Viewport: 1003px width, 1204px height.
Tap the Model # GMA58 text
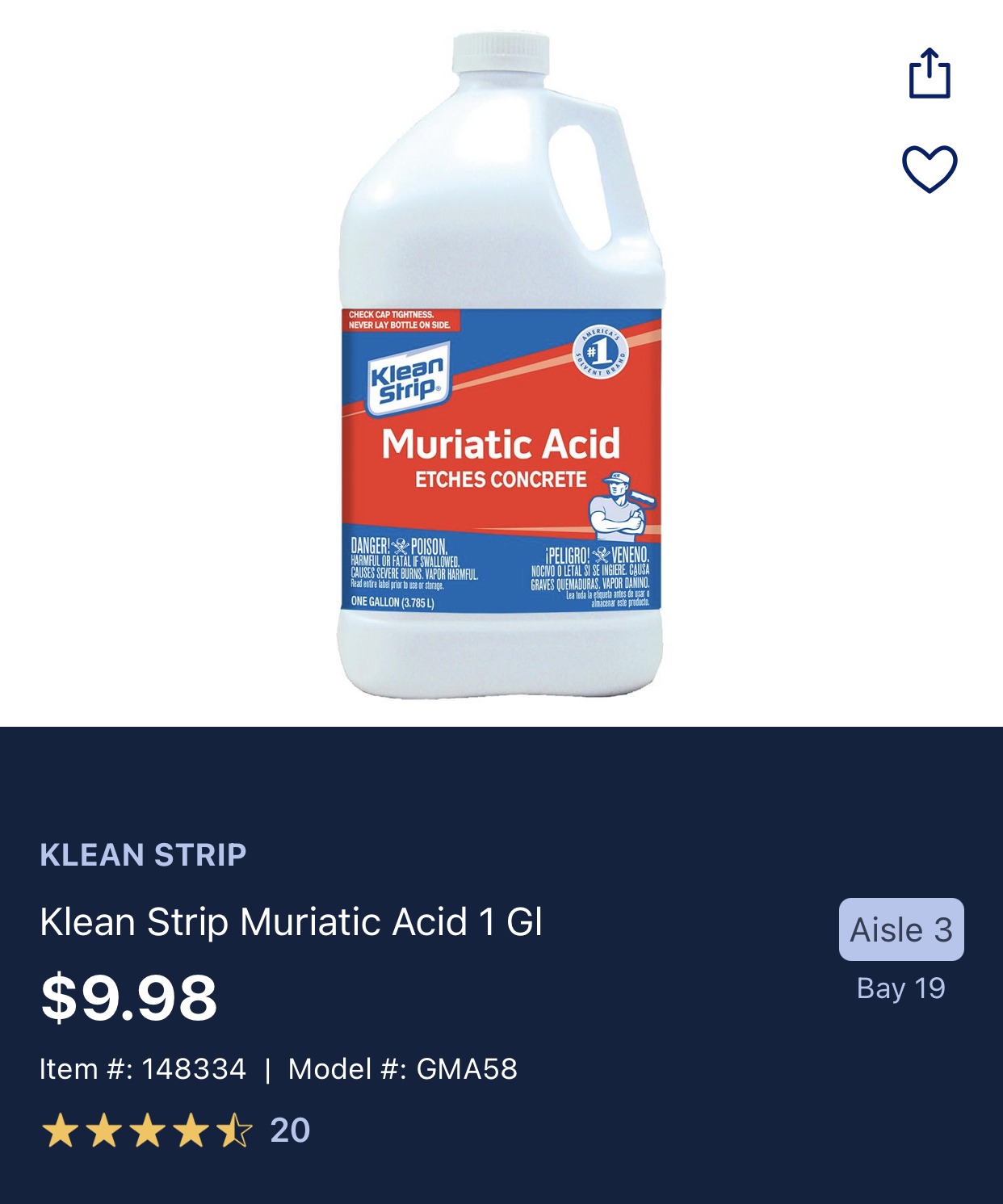(403, 1069)
